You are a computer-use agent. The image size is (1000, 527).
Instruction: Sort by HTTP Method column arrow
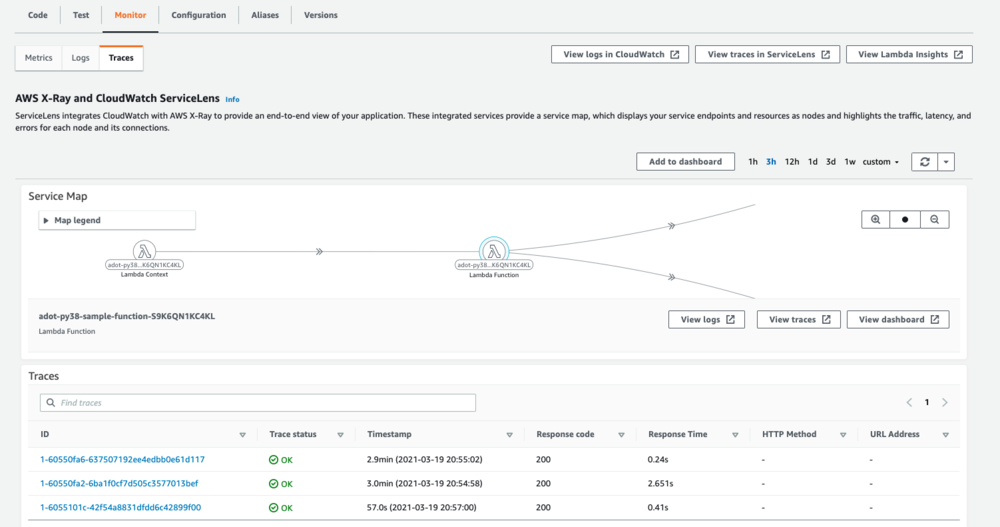click(843, 435)
